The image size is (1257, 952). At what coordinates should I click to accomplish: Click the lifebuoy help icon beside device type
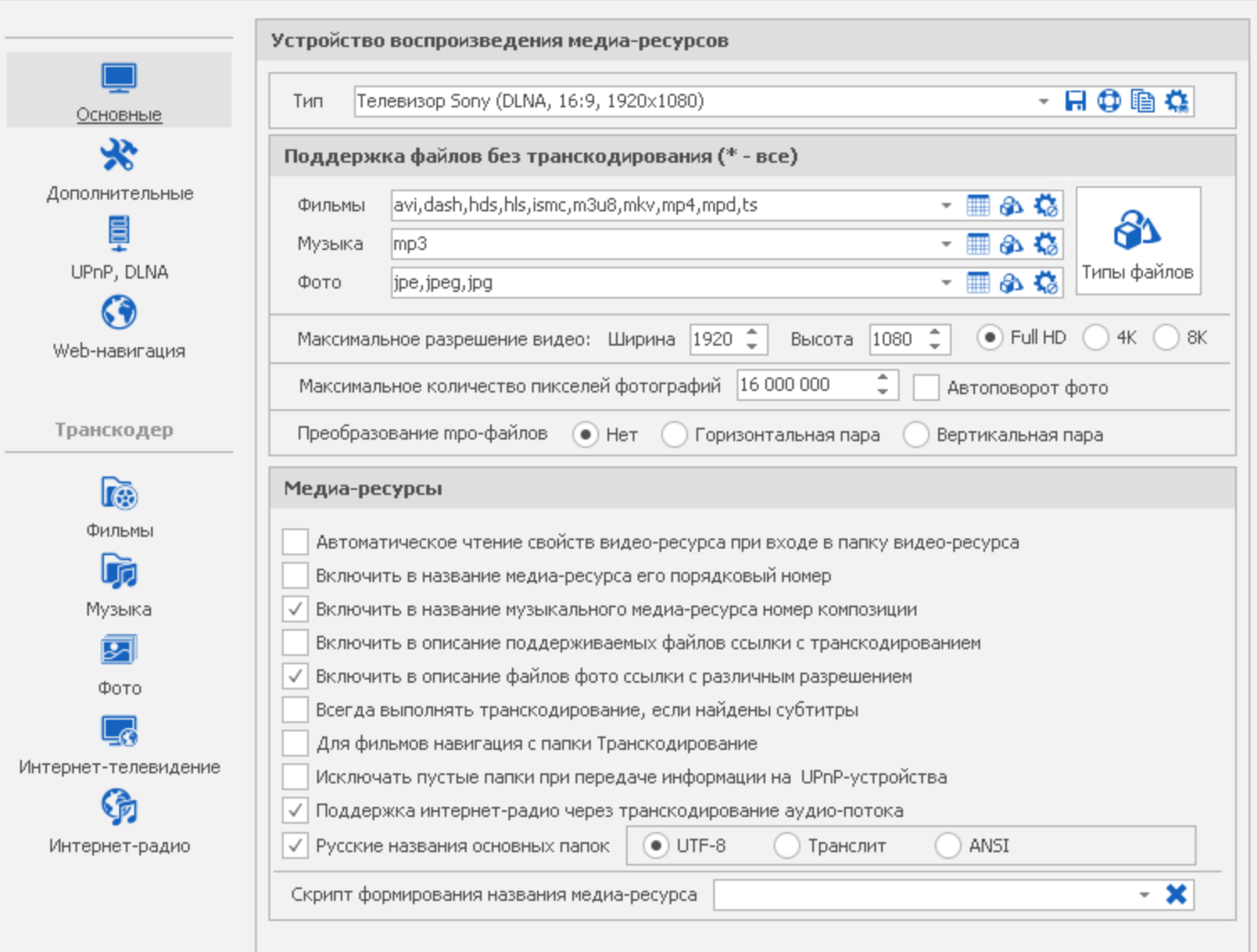click(x=1108, y=101)
